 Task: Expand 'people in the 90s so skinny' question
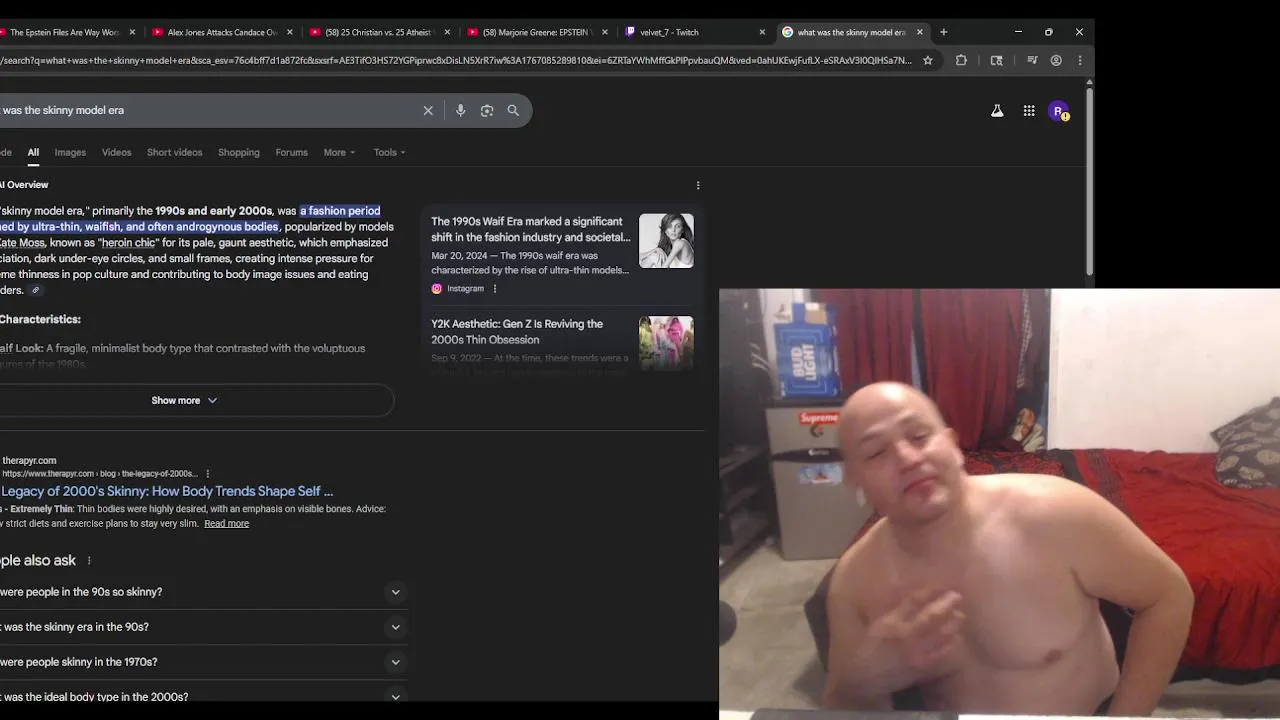(203, 592)
